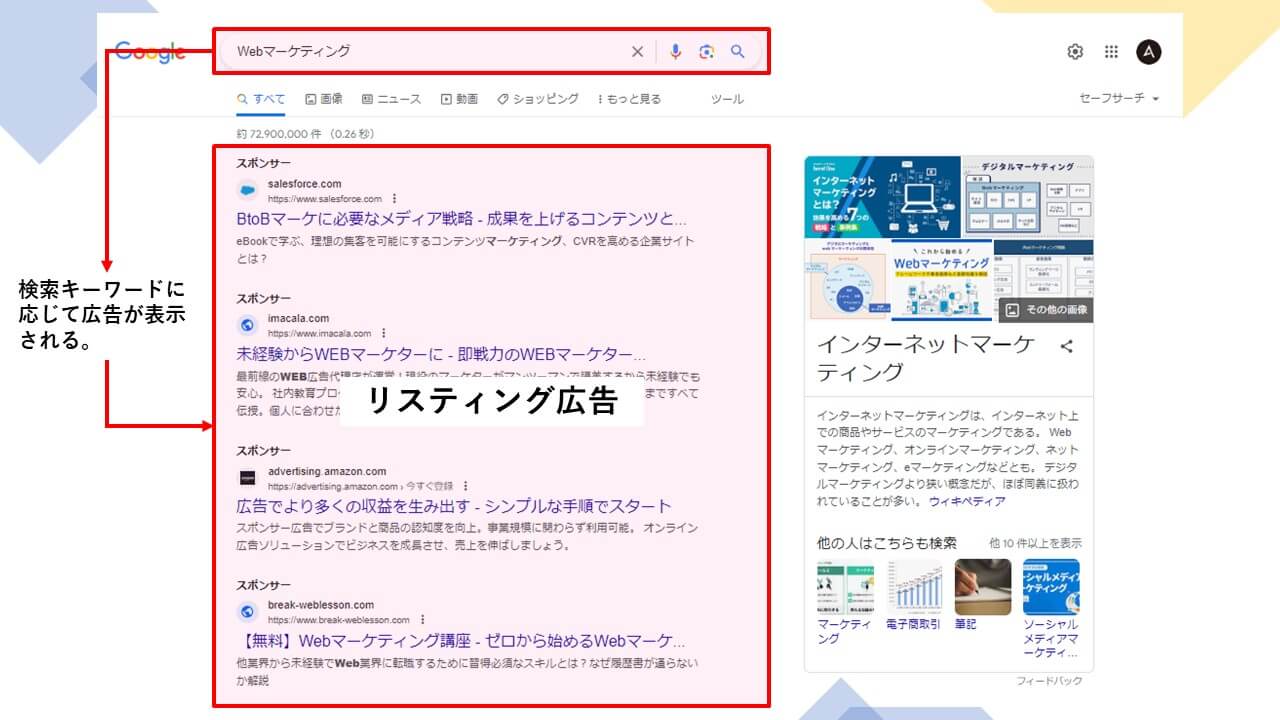Screen dimensions: 1280x720
Task: Click the salesforce cloud favicon
Action: tap(247, 191)
